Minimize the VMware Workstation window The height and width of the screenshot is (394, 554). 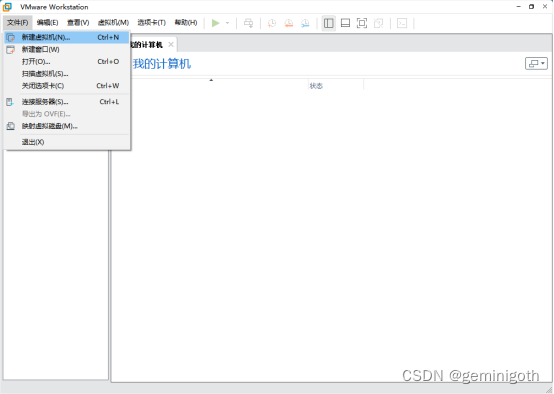[518, 7]
